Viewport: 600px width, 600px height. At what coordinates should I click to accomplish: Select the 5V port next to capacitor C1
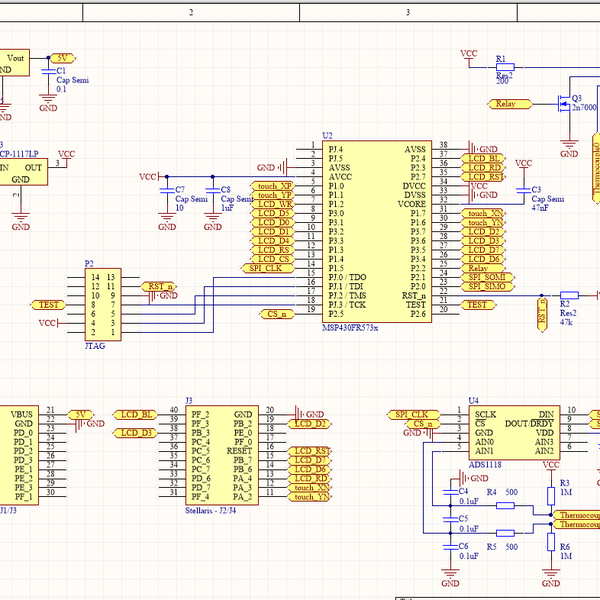(63, 58)
